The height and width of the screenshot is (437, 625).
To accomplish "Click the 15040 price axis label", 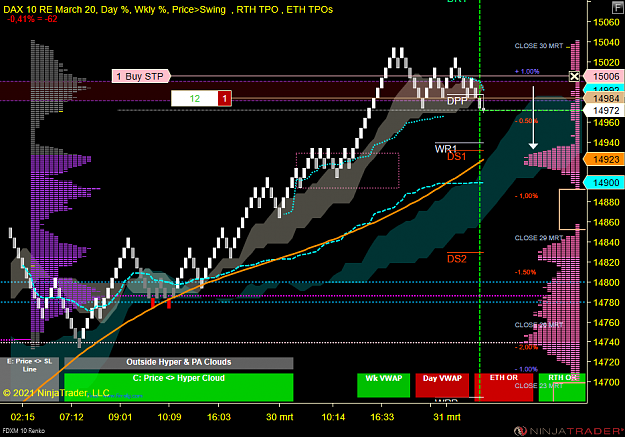I will 606,42.
